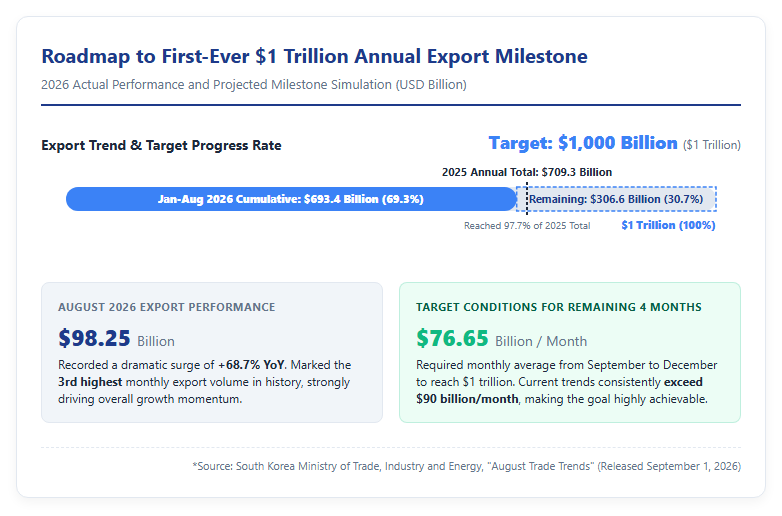The width and height of the screenshot is (782, 516).
Task: Click the Remaining $306.6 Billion bar segment
Action: 616,199
